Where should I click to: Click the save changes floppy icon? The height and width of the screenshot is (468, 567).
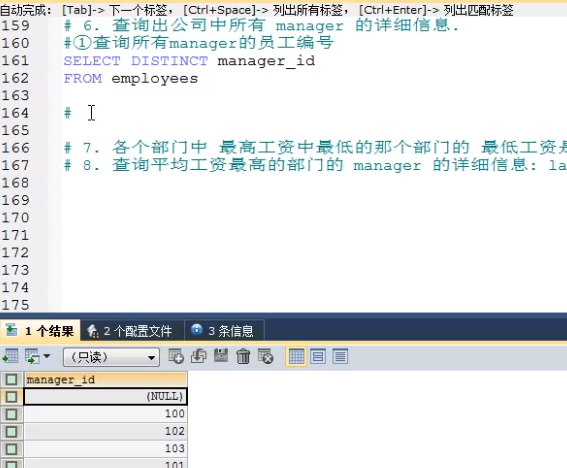221,356
